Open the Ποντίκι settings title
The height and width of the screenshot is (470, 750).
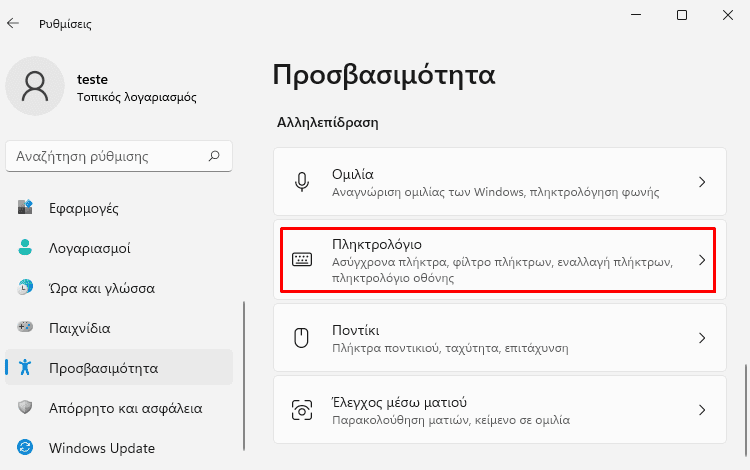(x=355, y=330)
